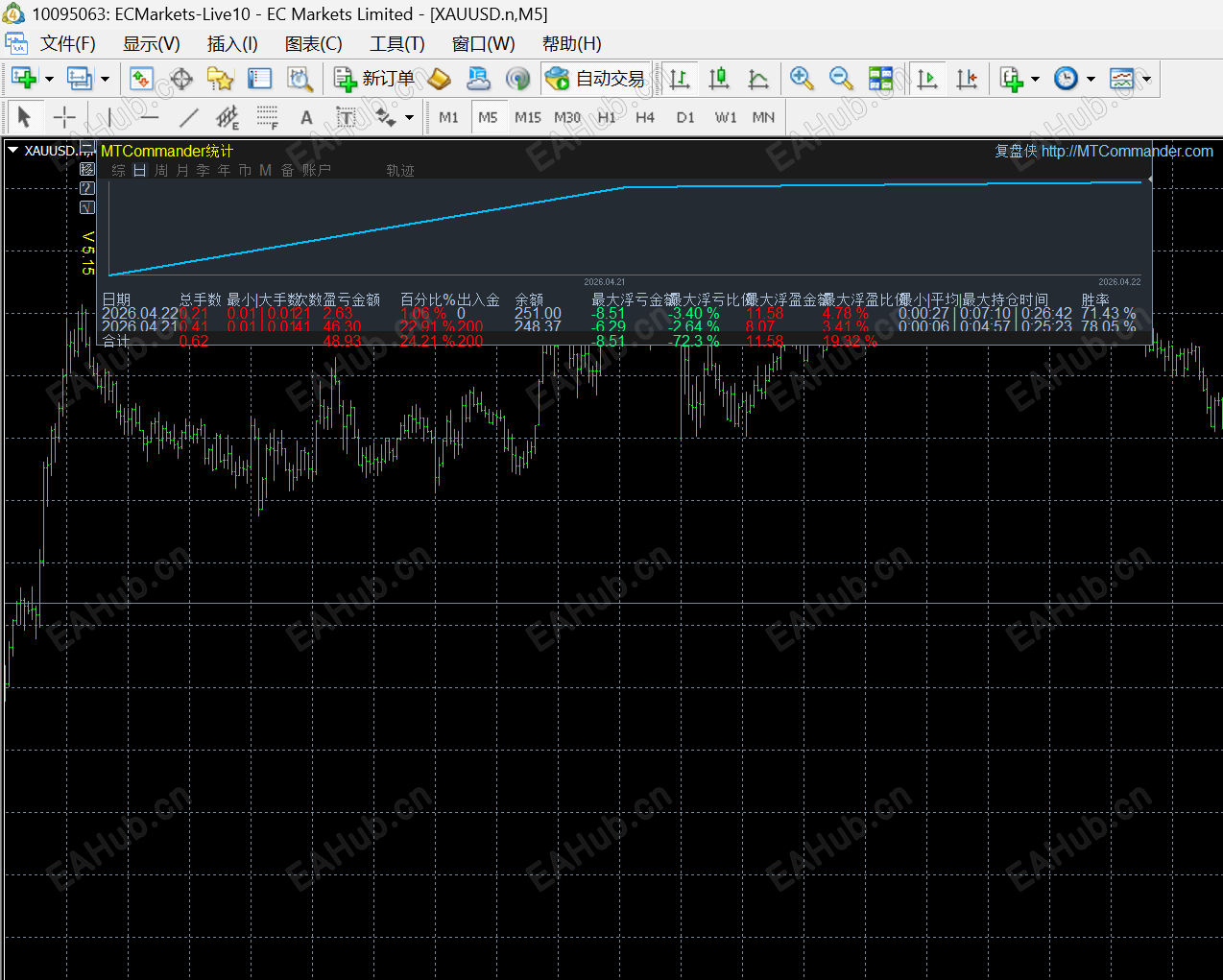Click the tile windows icon

coord(880,79)
